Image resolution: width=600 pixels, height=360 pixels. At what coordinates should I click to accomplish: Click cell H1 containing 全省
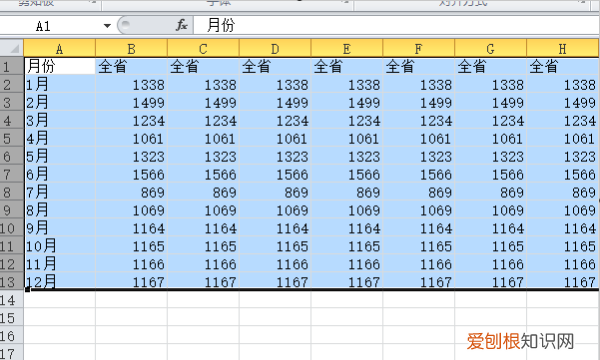tap(562, 67)
